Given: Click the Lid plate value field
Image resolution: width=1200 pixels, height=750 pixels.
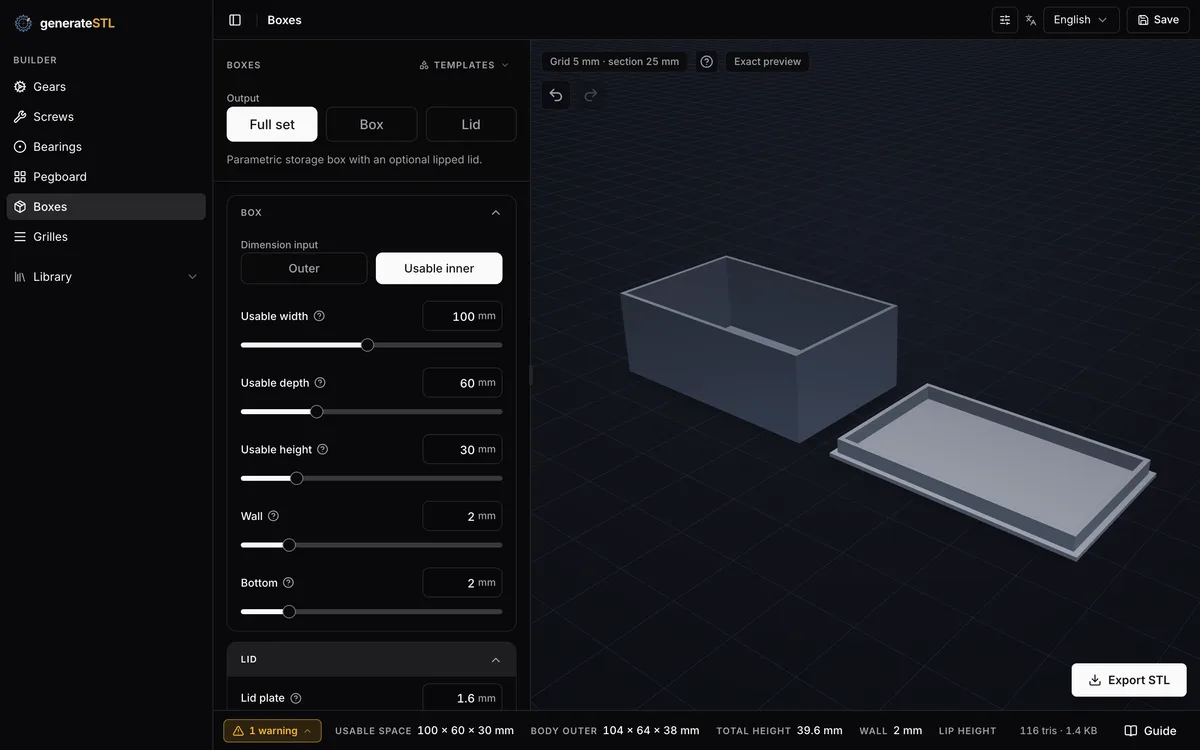Looking at the screenshot, I should [462, 698].
